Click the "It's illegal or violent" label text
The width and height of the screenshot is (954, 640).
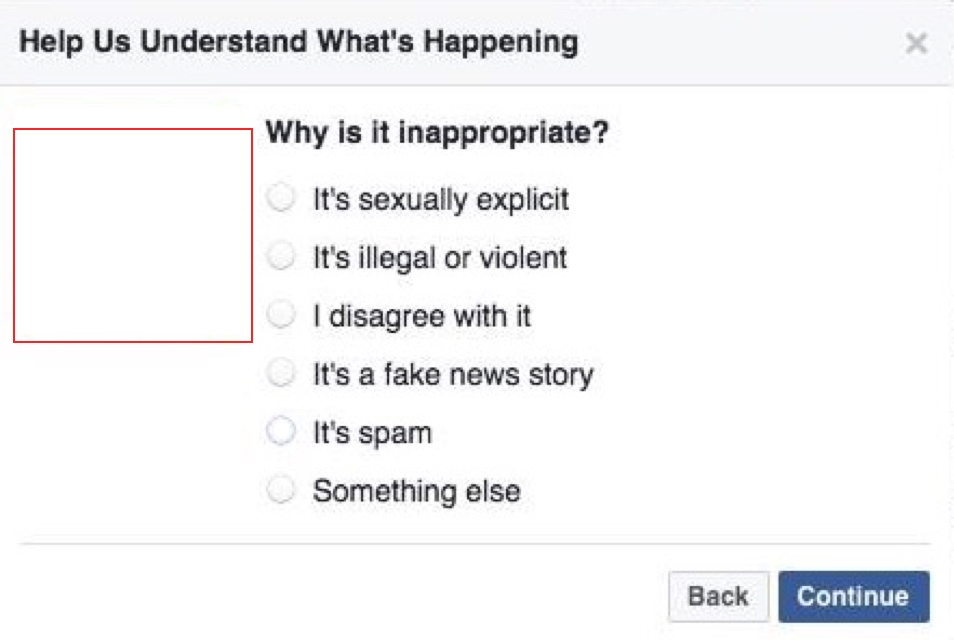(440, 258)
